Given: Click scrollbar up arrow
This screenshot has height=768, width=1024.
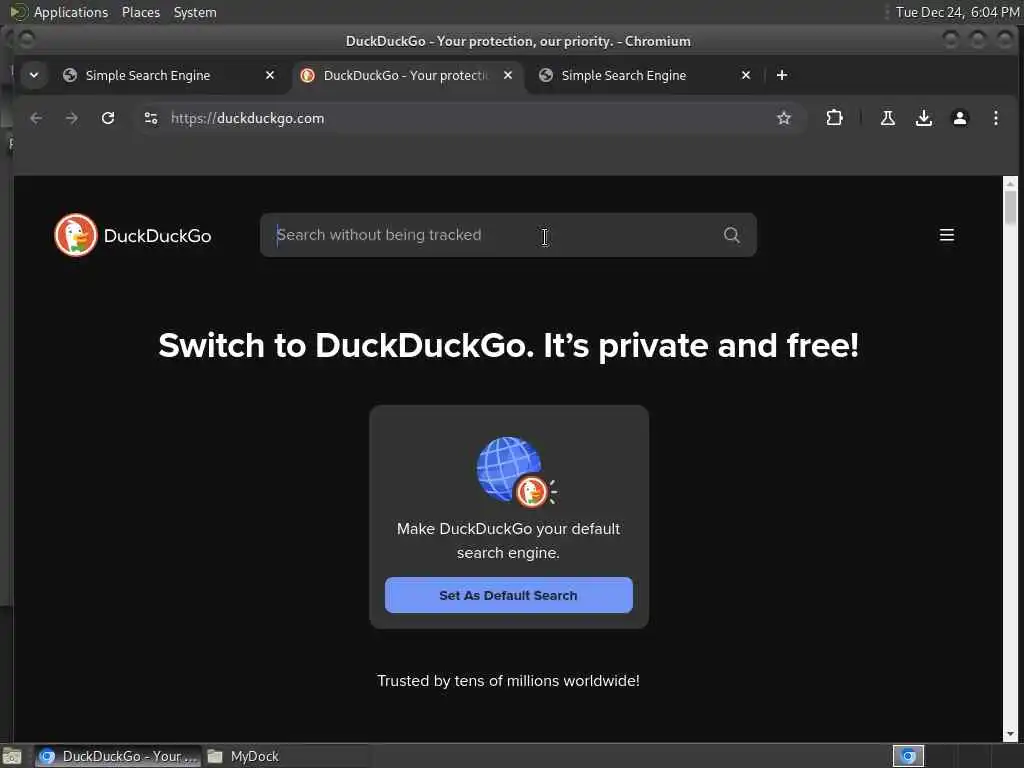Looking at the screenshot, I should pyautogui.click(x=1010, y=184).
